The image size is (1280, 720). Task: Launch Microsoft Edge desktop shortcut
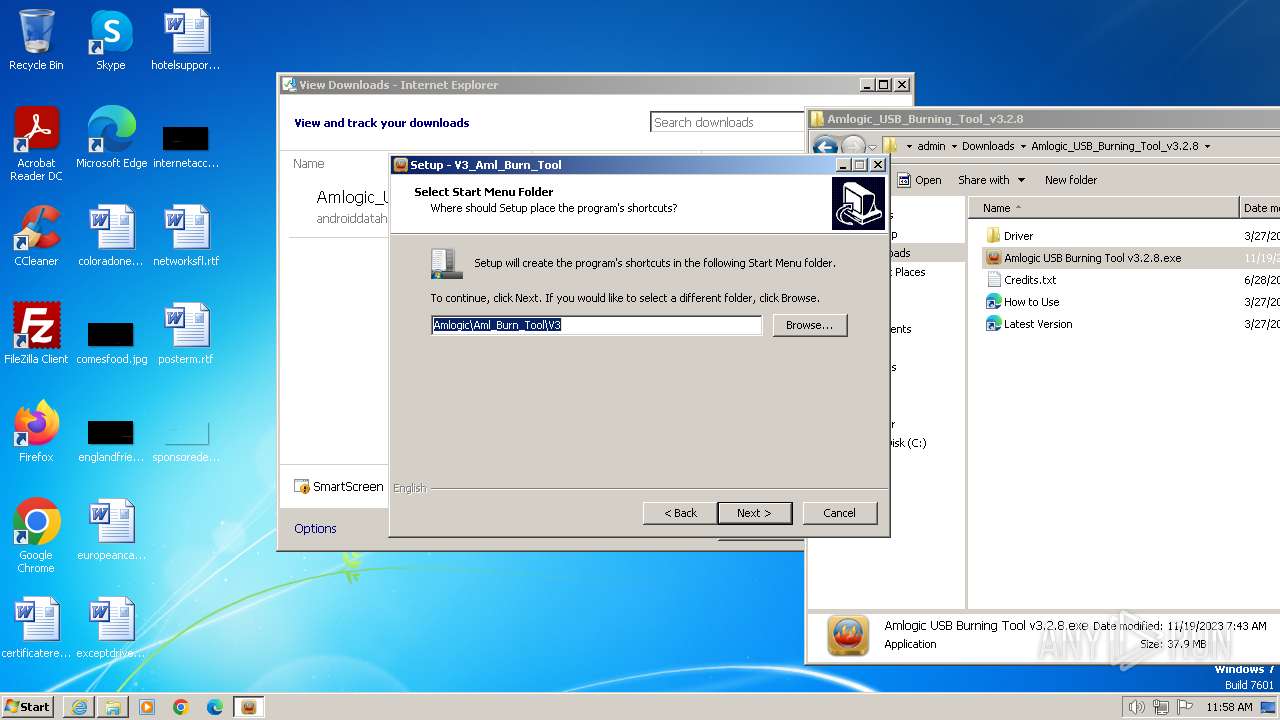pos(111,138)
